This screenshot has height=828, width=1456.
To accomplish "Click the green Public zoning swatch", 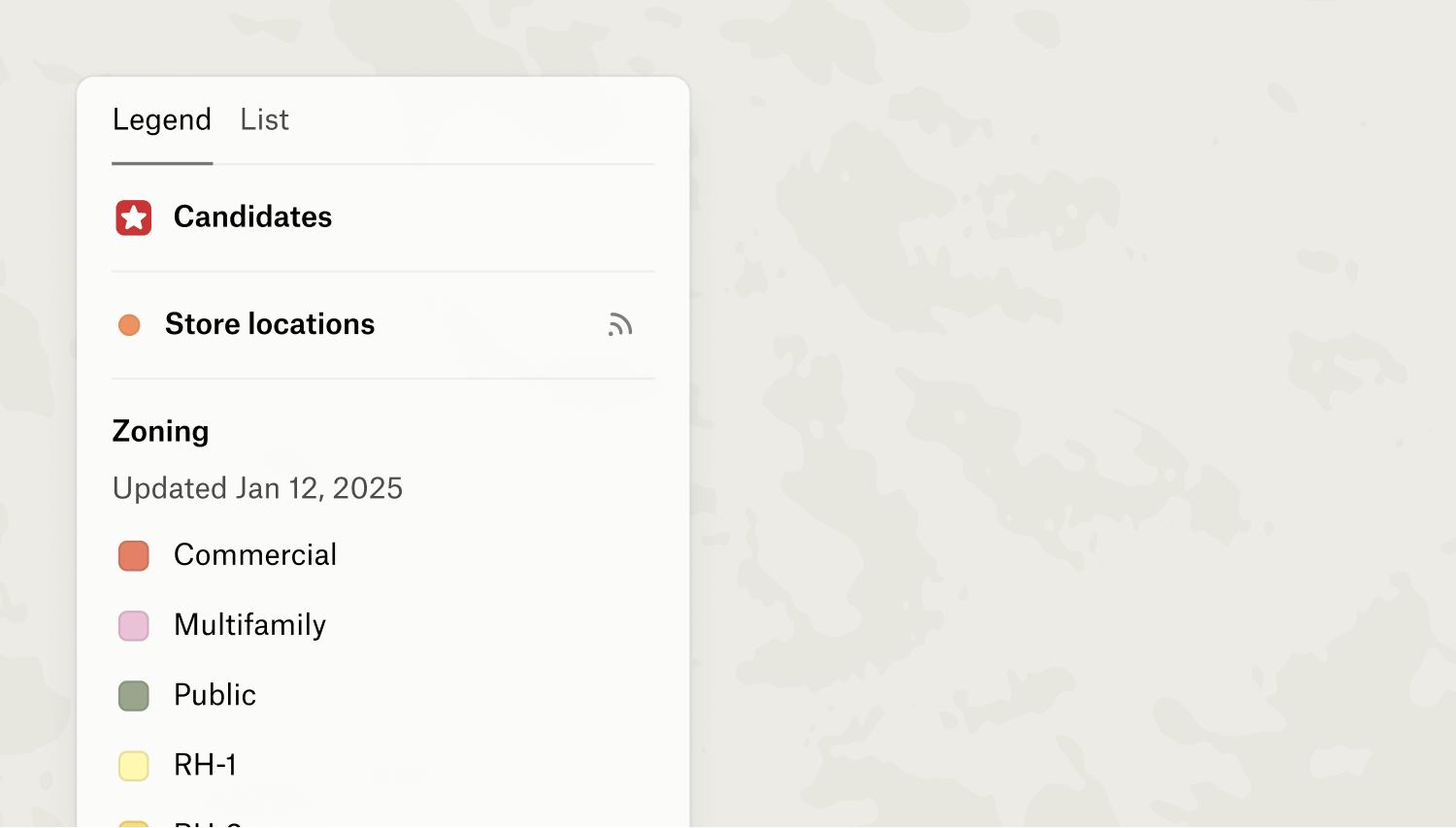I will [x=134, y=696].
